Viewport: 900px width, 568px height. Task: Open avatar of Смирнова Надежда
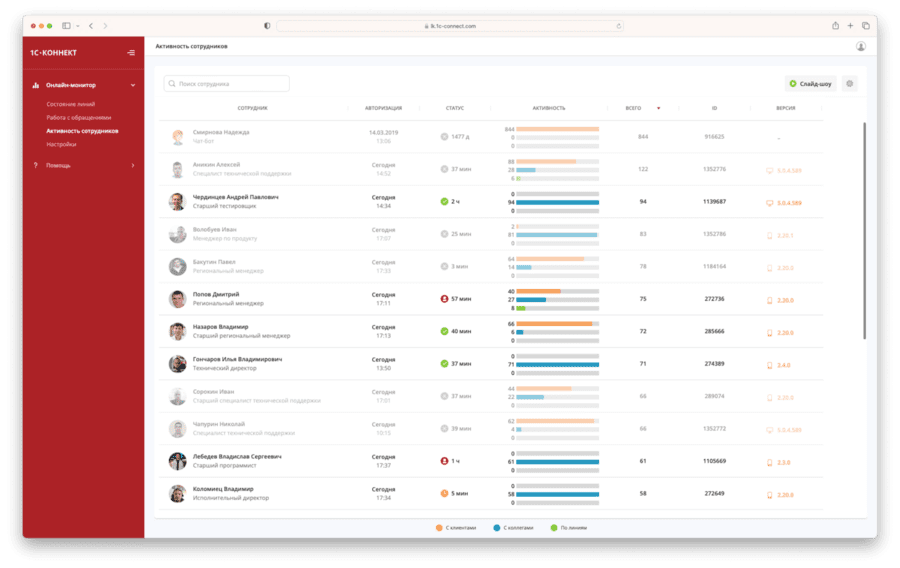[x=177, y=137]
